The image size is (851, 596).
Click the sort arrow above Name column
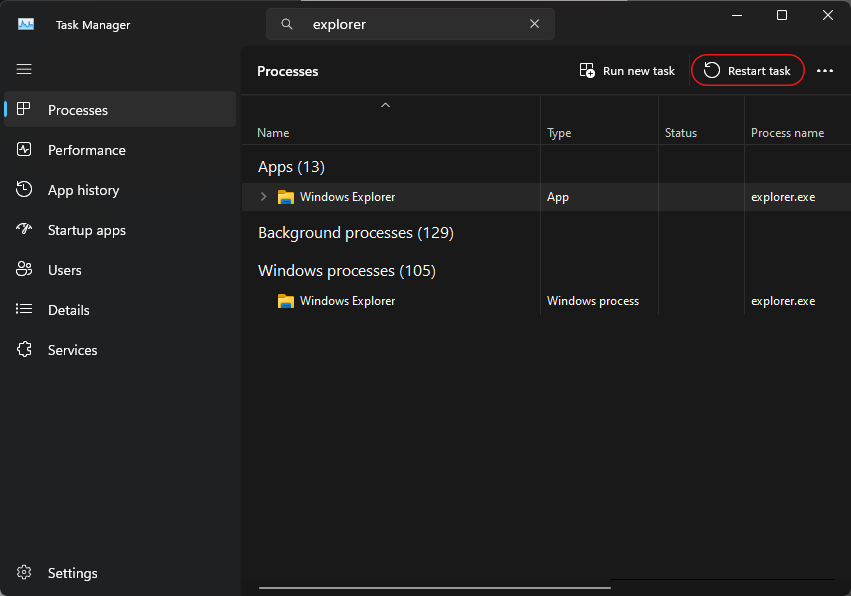tap(385, 105)
